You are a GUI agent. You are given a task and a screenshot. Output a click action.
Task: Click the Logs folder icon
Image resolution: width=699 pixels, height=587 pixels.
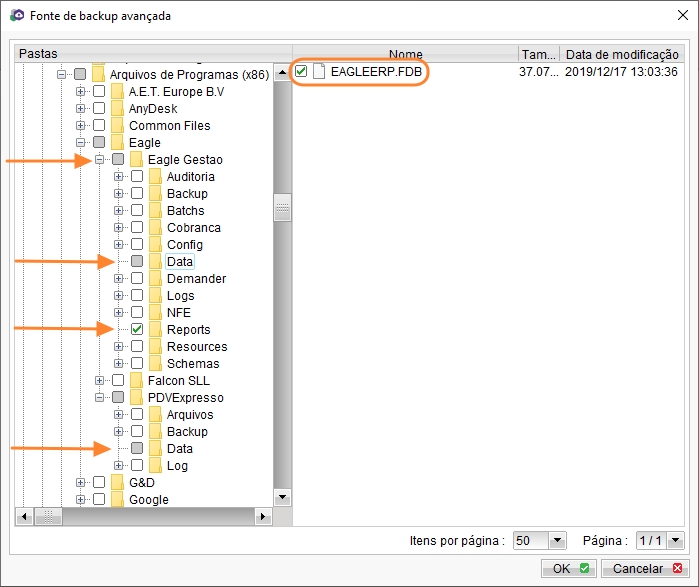155,296
